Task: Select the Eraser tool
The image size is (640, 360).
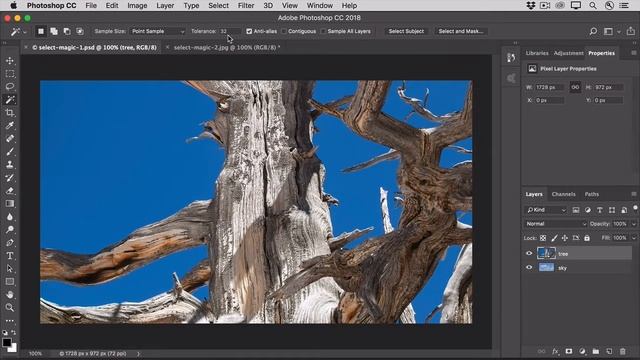Action: (x=10, y=191)
